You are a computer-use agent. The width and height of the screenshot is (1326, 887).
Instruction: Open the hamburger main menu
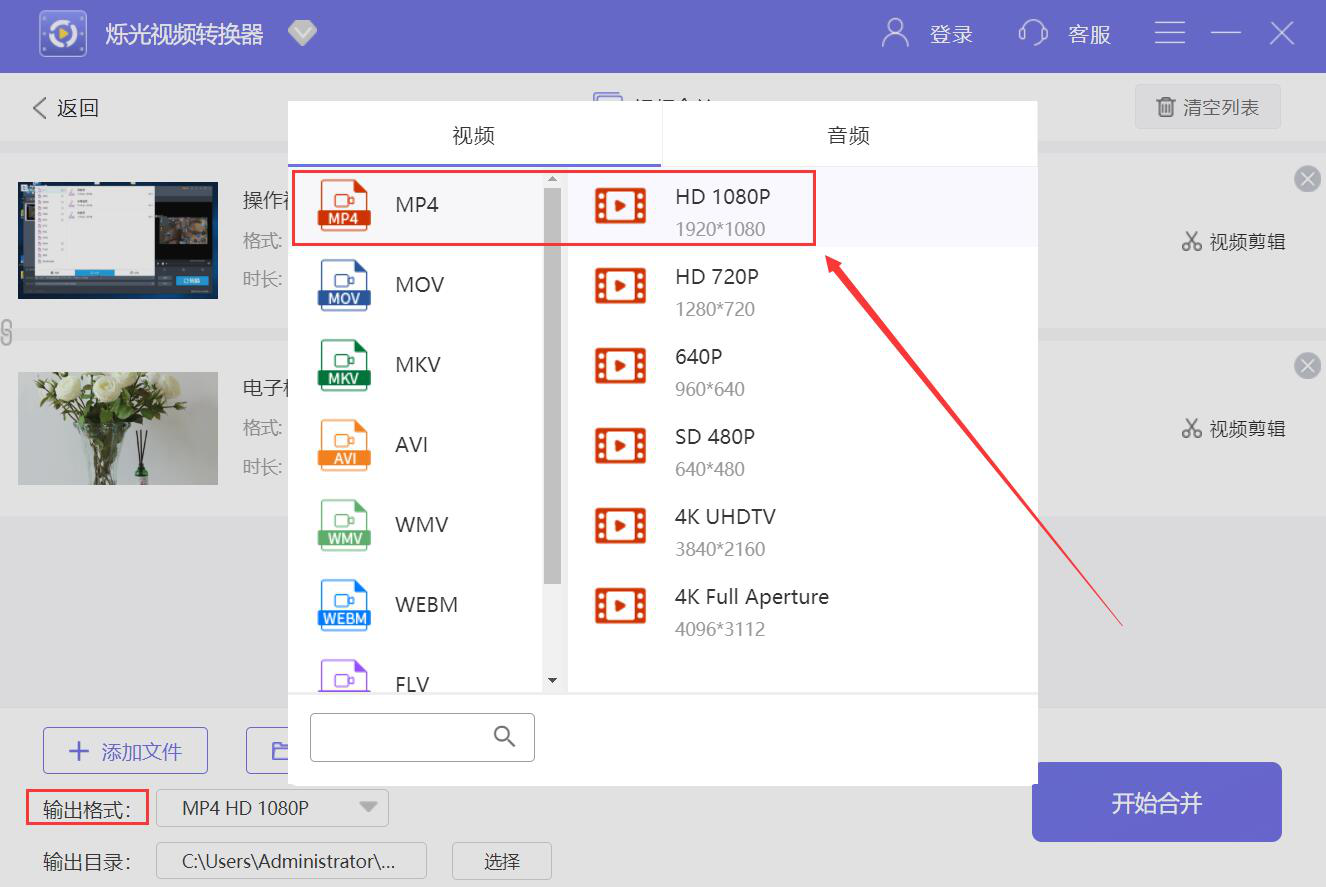point(1170,33)
